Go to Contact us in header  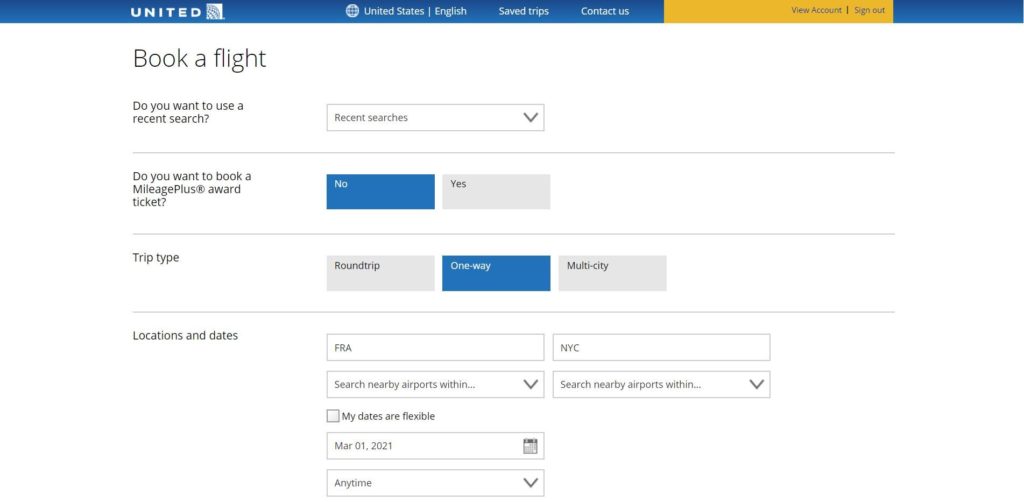(605, 11)
